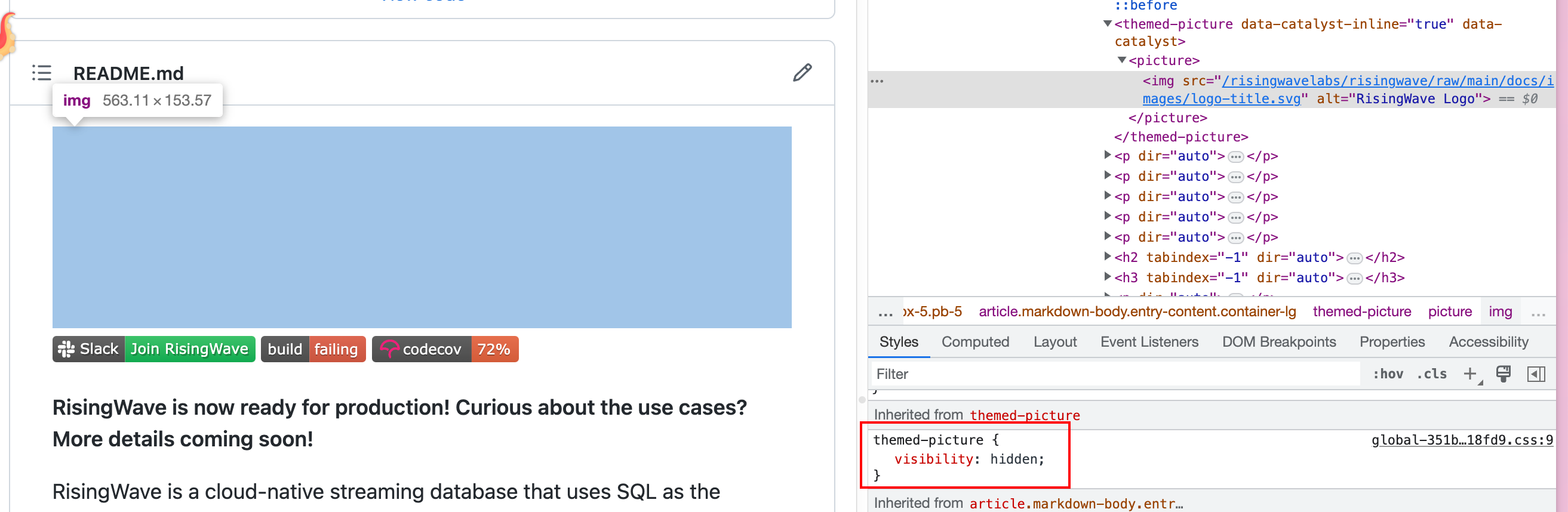The height and width of the screenshot is (512, 1568).
Task: Switch to the Computed tab
Action: (x=975, y=342)
